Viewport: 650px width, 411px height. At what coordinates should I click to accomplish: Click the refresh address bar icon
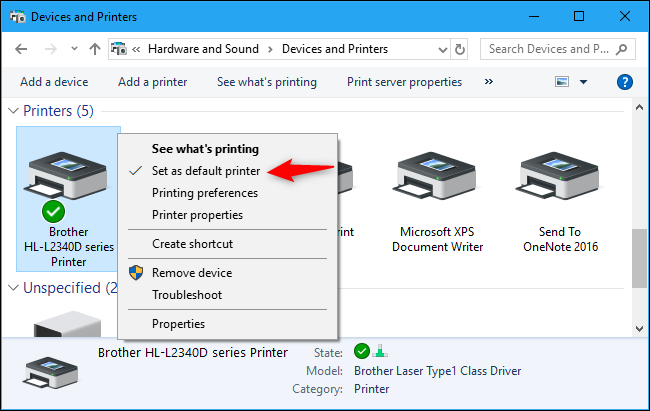point(460,49)
